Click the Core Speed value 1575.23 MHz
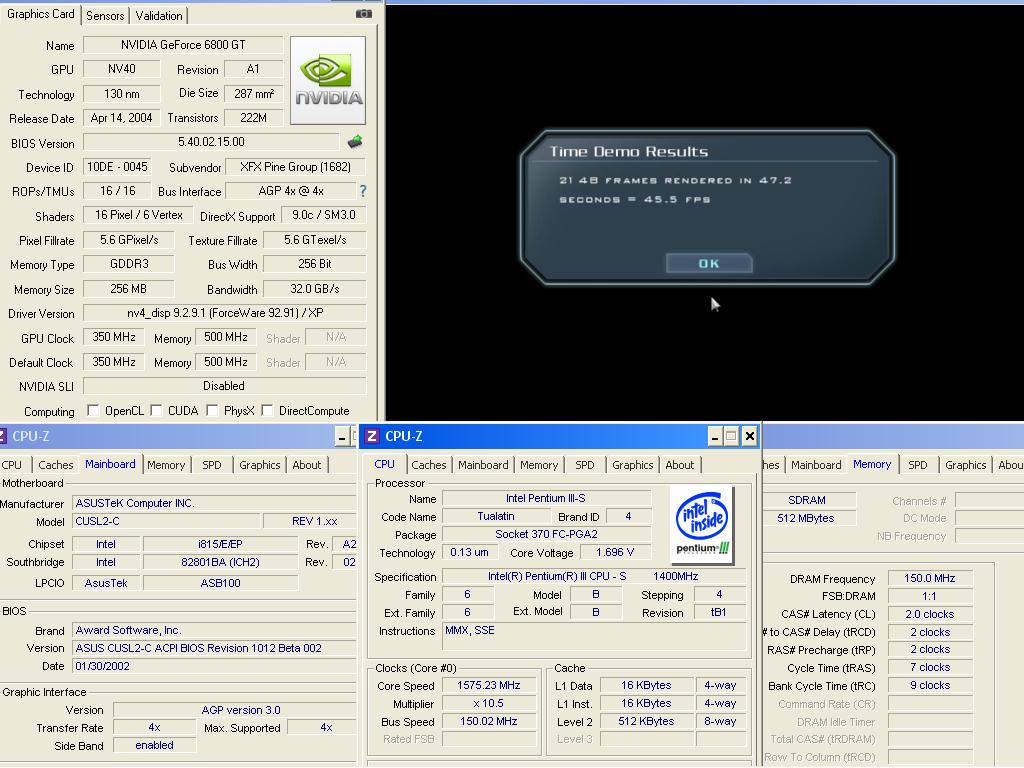 click(488, 685)
